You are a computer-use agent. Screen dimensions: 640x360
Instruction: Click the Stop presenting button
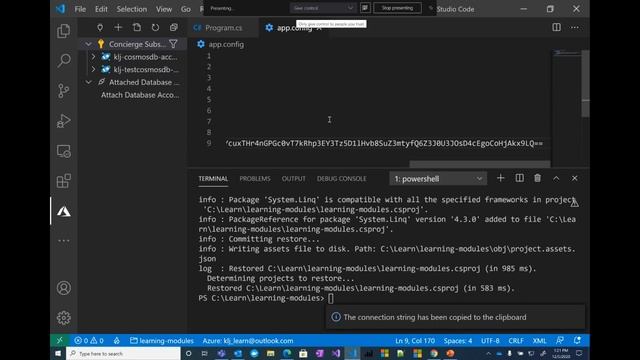397,8
